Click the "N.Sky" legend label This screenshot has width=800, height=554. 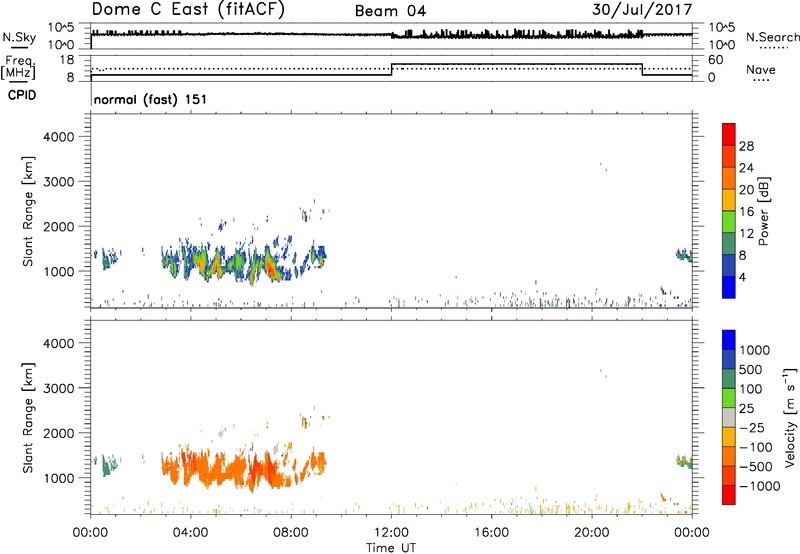click(19, 37)
